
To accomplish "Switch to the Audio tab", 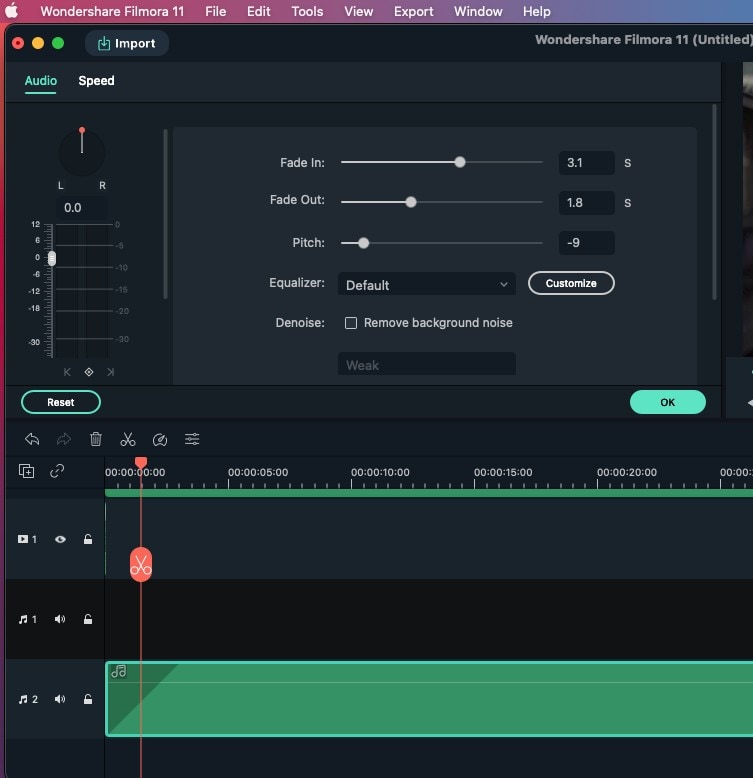I will tap(41, 81).
